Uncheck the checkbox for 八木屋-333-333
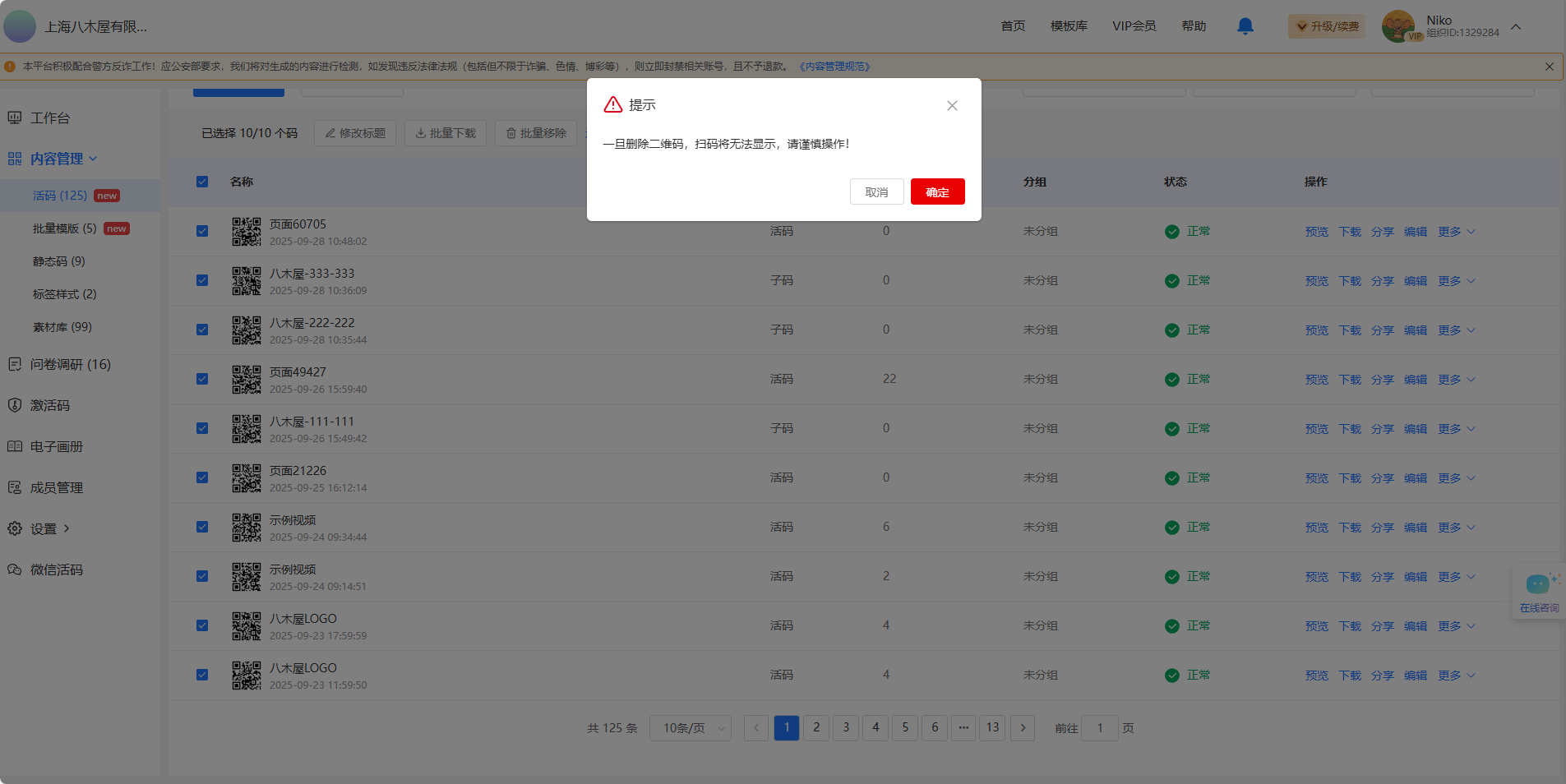 202,280
